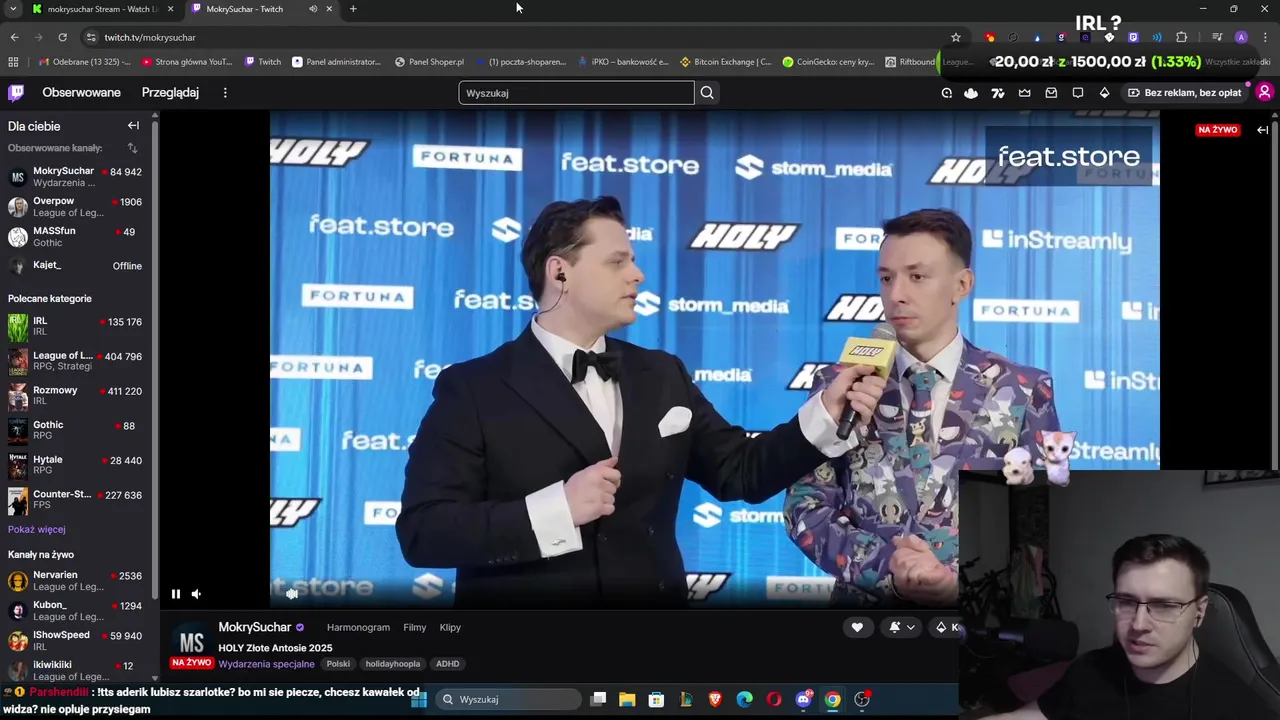This screenshot has height=720, width=1280.
Task: Bookmark this page with star icon
Action: tap(956, 37)
